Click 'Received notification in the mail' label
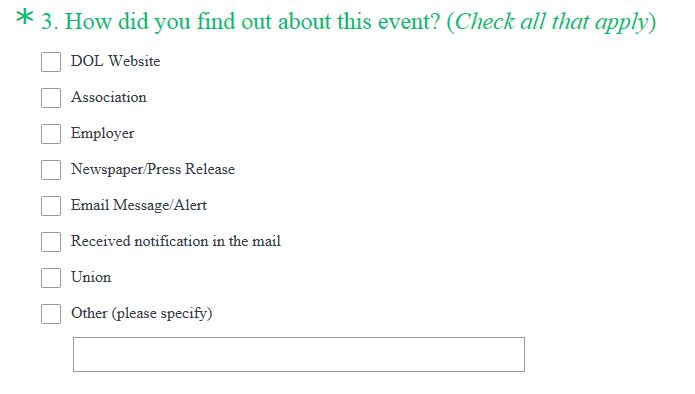The height and width of the screenshot is (394, 695). click(x=176, y=241)
